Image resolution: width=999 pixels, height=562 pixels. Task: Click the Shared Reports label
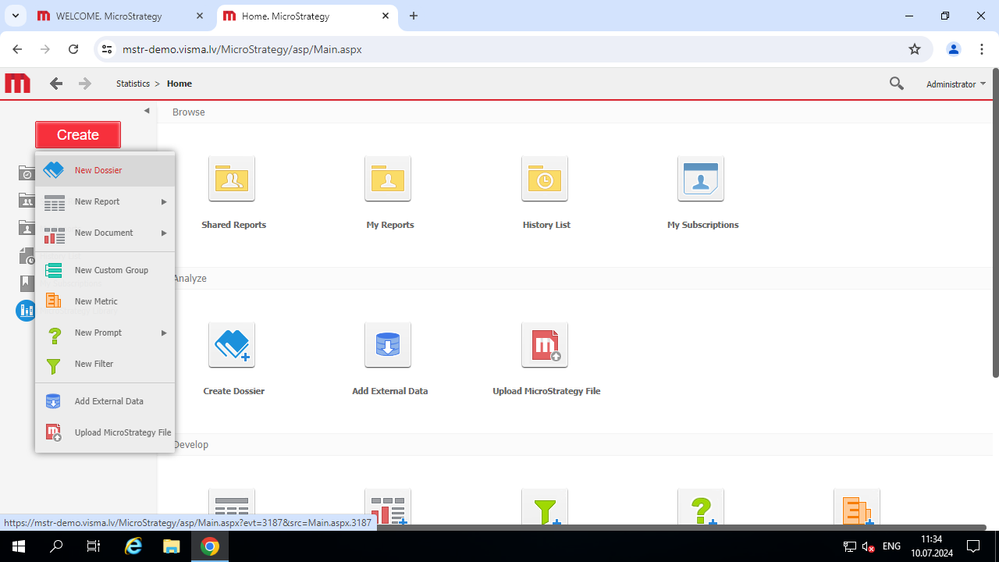pos(234,225)
